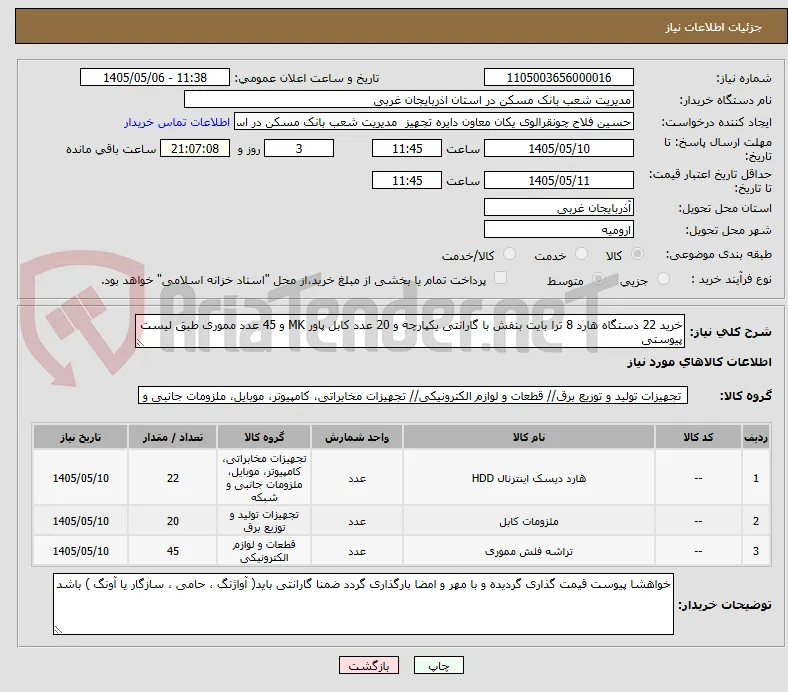788x692 pixels.
Task: Click the گروه کالا goods group field
Action: coord(413,396)
